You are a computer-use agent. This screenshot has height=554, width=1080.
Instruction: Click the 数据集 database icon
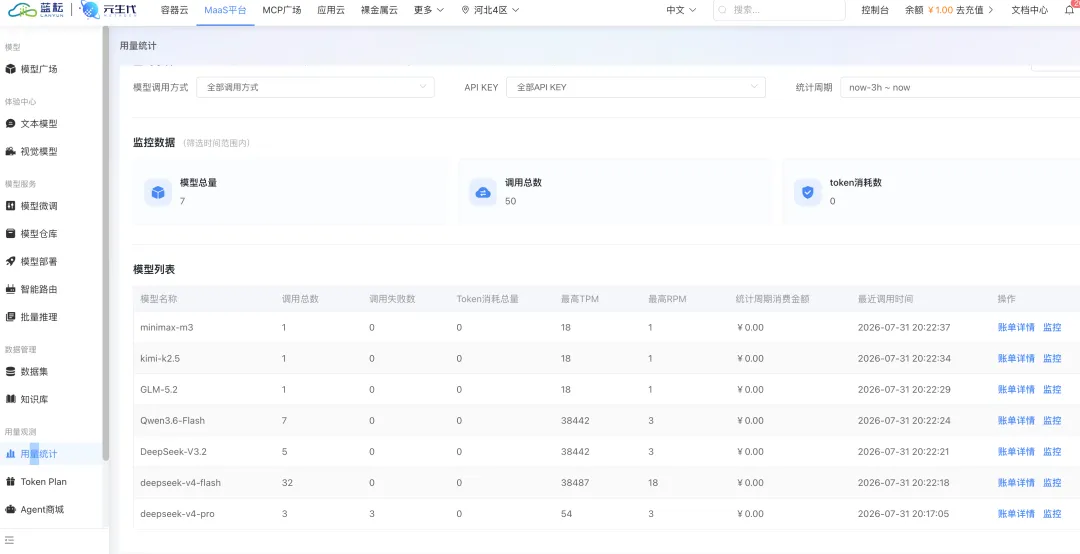10,371
